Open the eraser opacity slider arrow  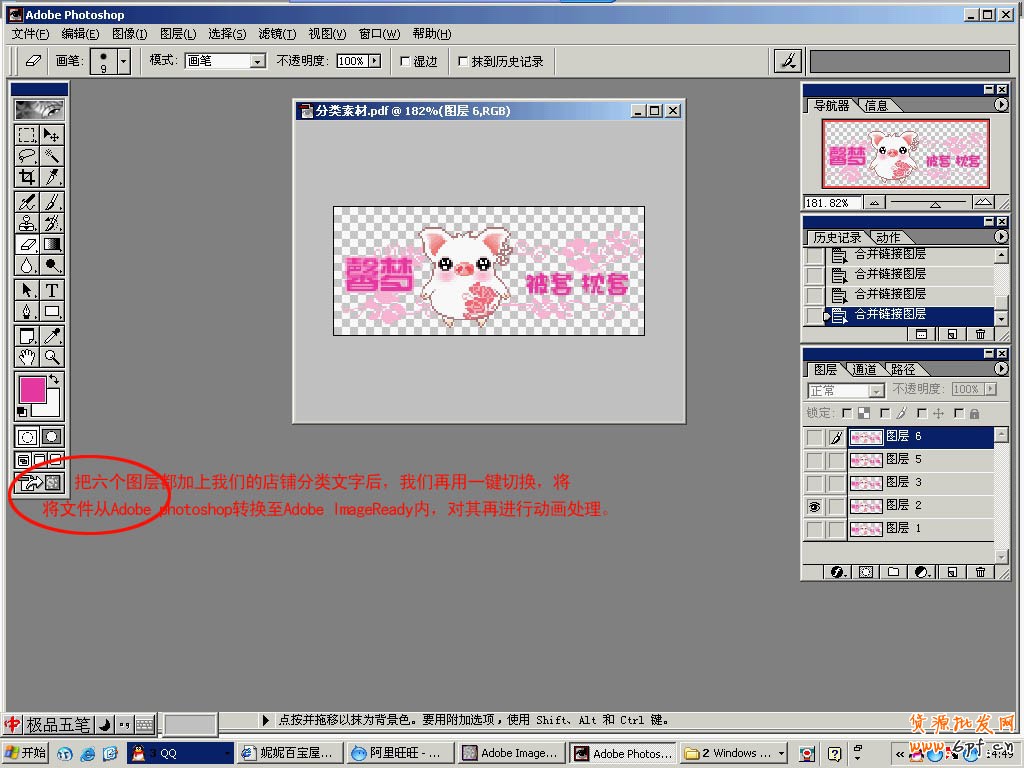(374, 61)
